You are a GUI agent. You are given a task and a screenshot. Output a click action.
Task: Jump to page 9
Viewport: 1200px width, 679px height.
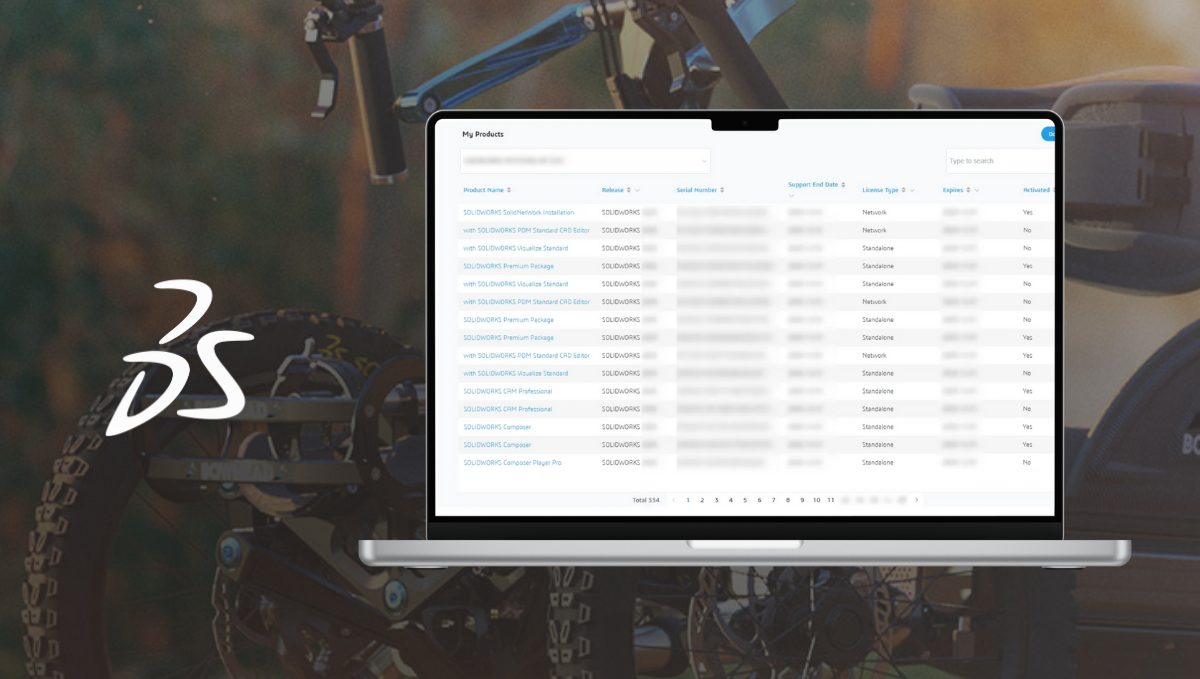pos(802,500)
